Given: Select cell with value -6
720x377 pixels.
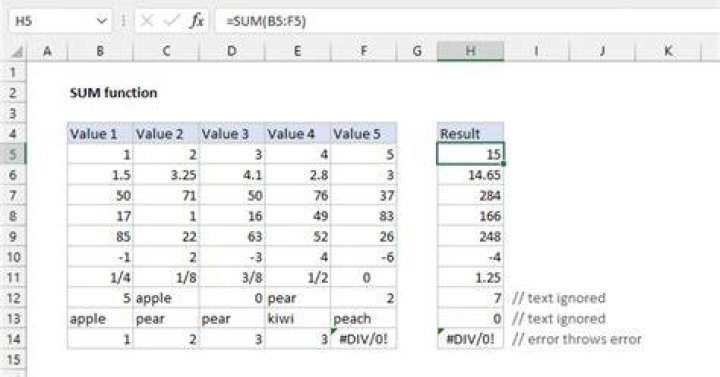Looking at the screenshot, I should (x=364, y=257).
